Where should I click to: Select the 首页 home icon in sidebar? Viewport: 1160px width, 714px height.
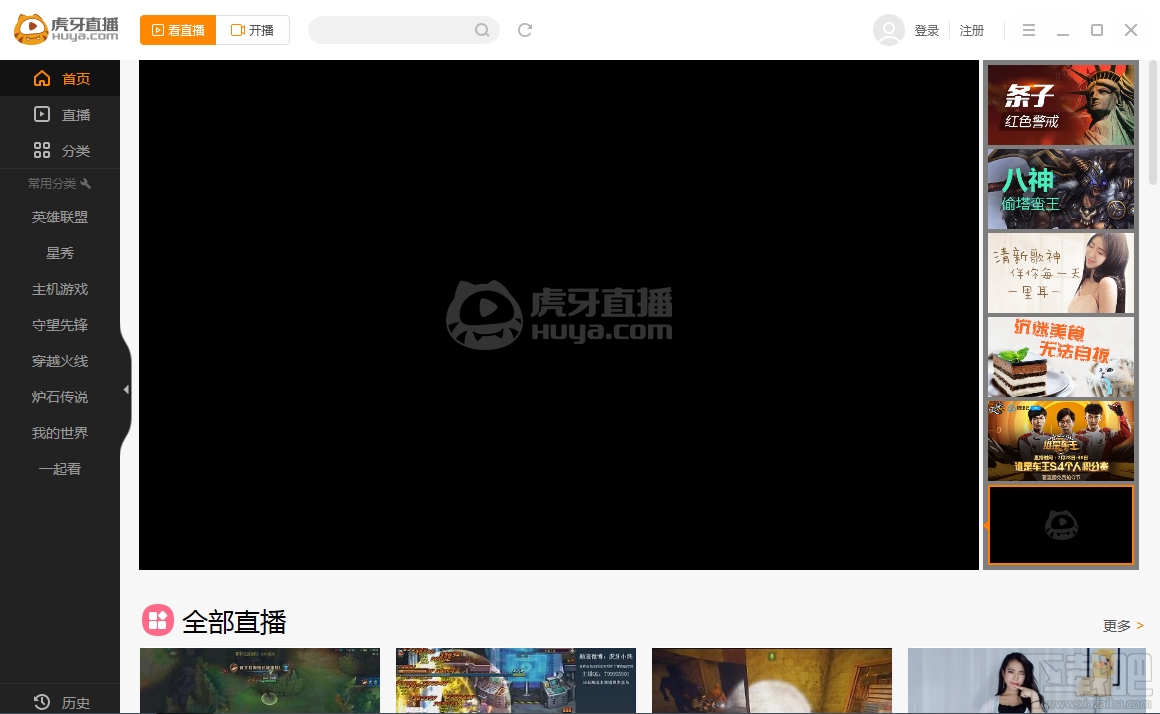pos(41,78)
